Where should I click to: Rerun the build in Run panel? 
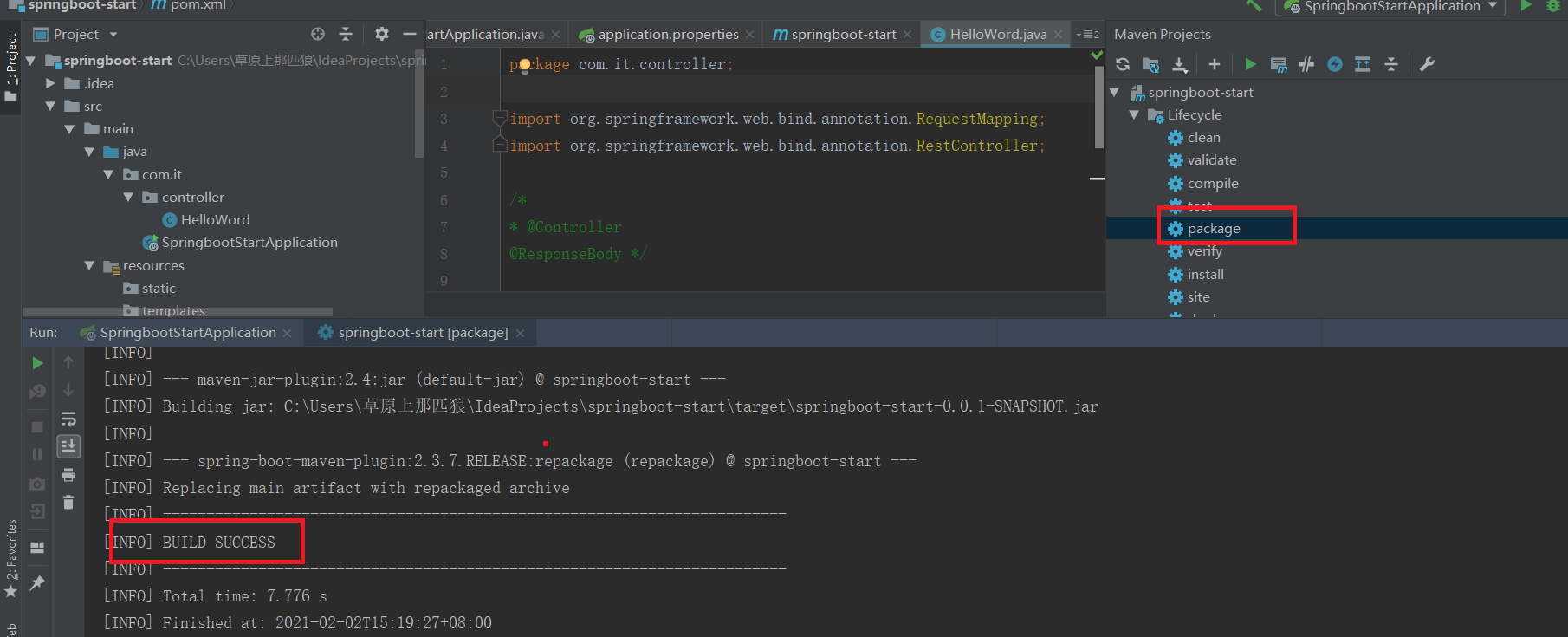[x=37, y=363]
